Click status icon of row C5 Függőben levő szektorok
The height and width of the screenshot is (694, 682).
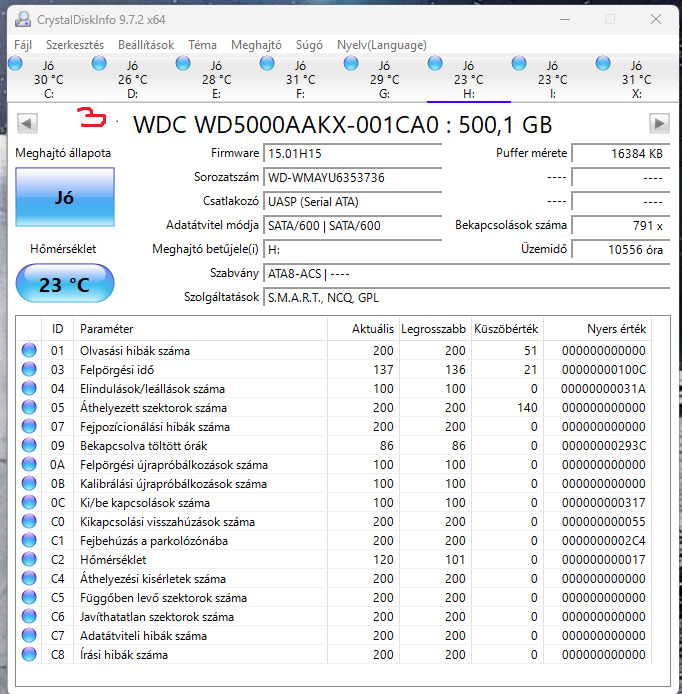(29, 598)
